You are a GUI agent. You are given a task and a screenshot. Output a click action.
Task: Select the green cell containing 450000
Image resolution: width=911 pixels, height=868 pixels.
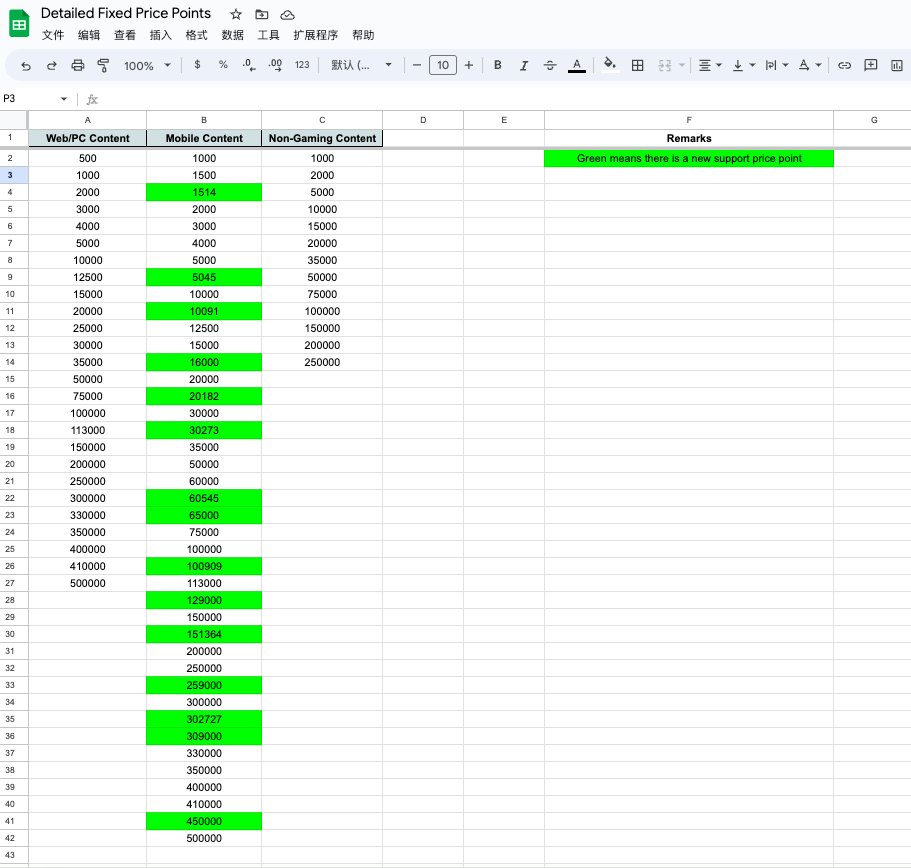coord(204,822)
